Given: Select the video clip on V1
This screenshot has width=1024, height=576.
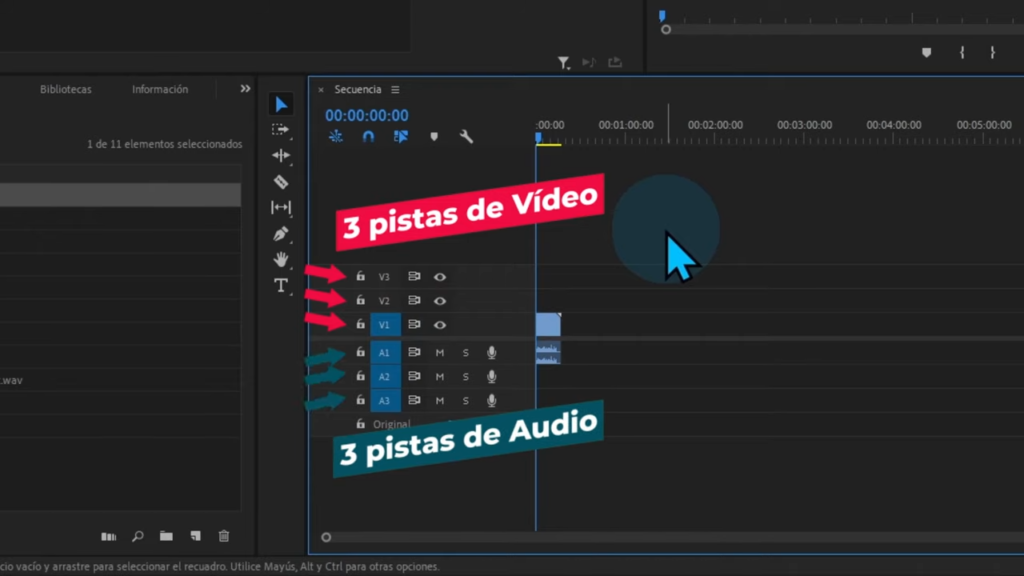Looking at the screenshot, I should tap(549, 325).
